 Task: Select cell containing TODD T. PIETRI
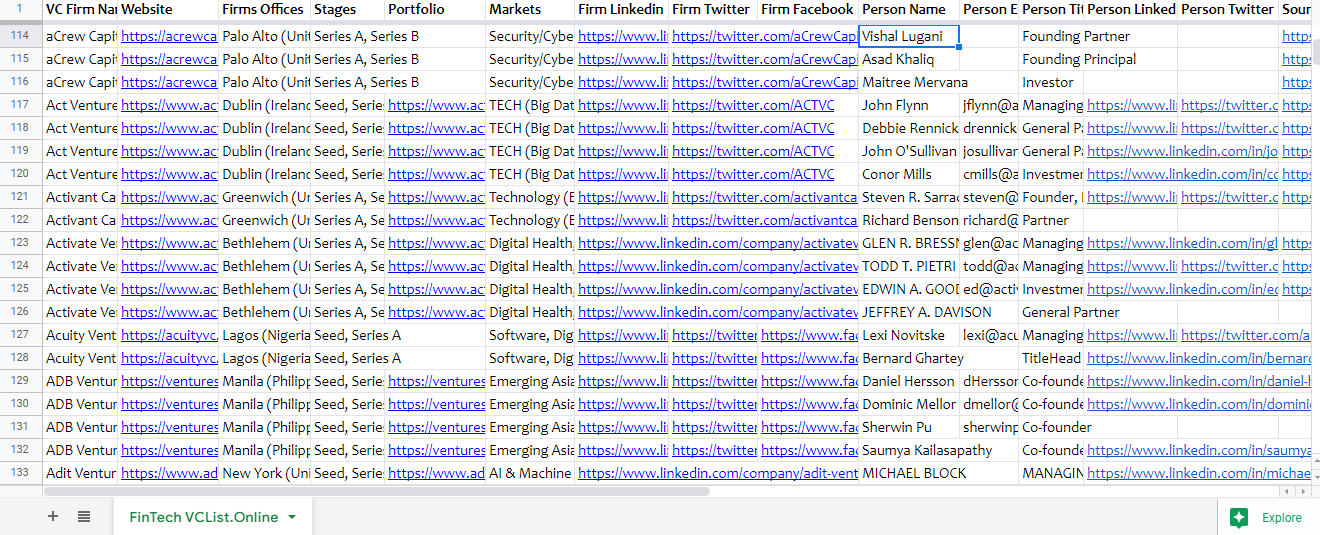pyautogui.click(x=909, y=266)
